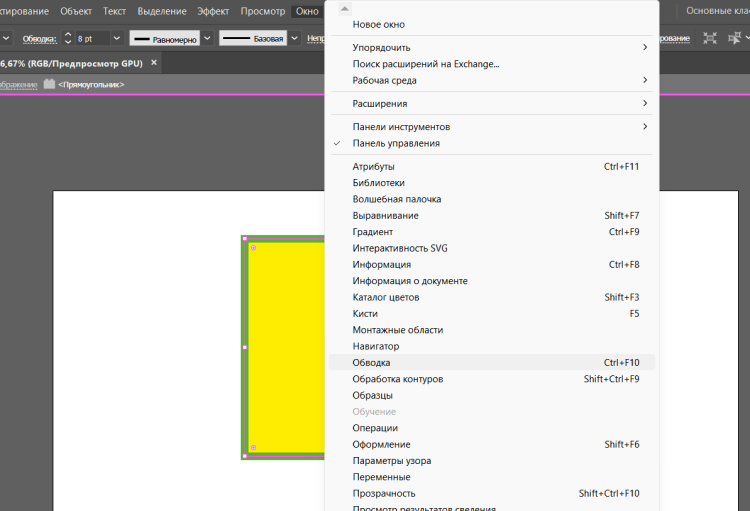This screenshot has height=511, width=750.
Task: Open the Прозрачность panel entry
Action: [x=492, y=493]
